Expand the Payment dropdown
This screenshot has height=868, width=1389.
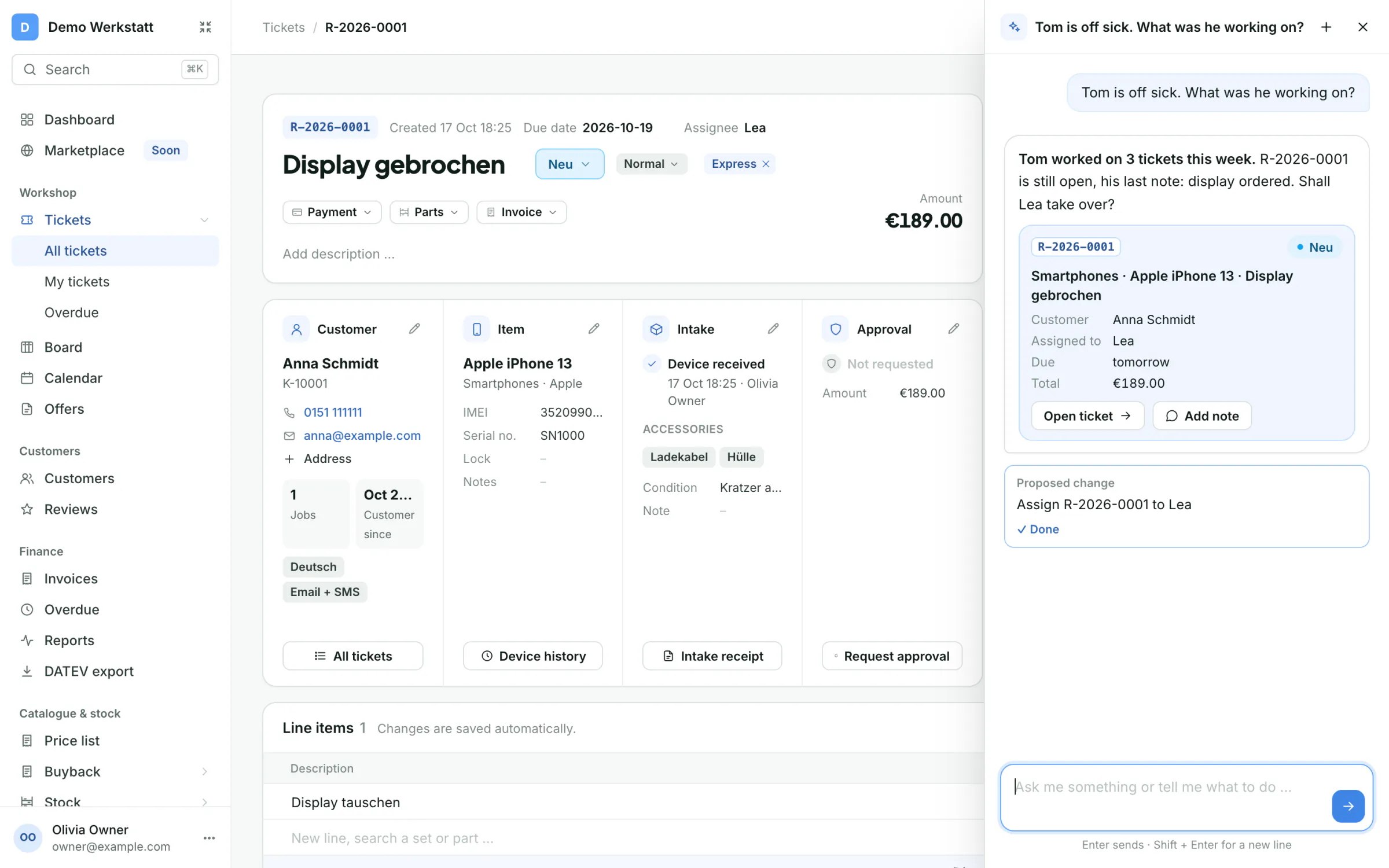(332, 212)
